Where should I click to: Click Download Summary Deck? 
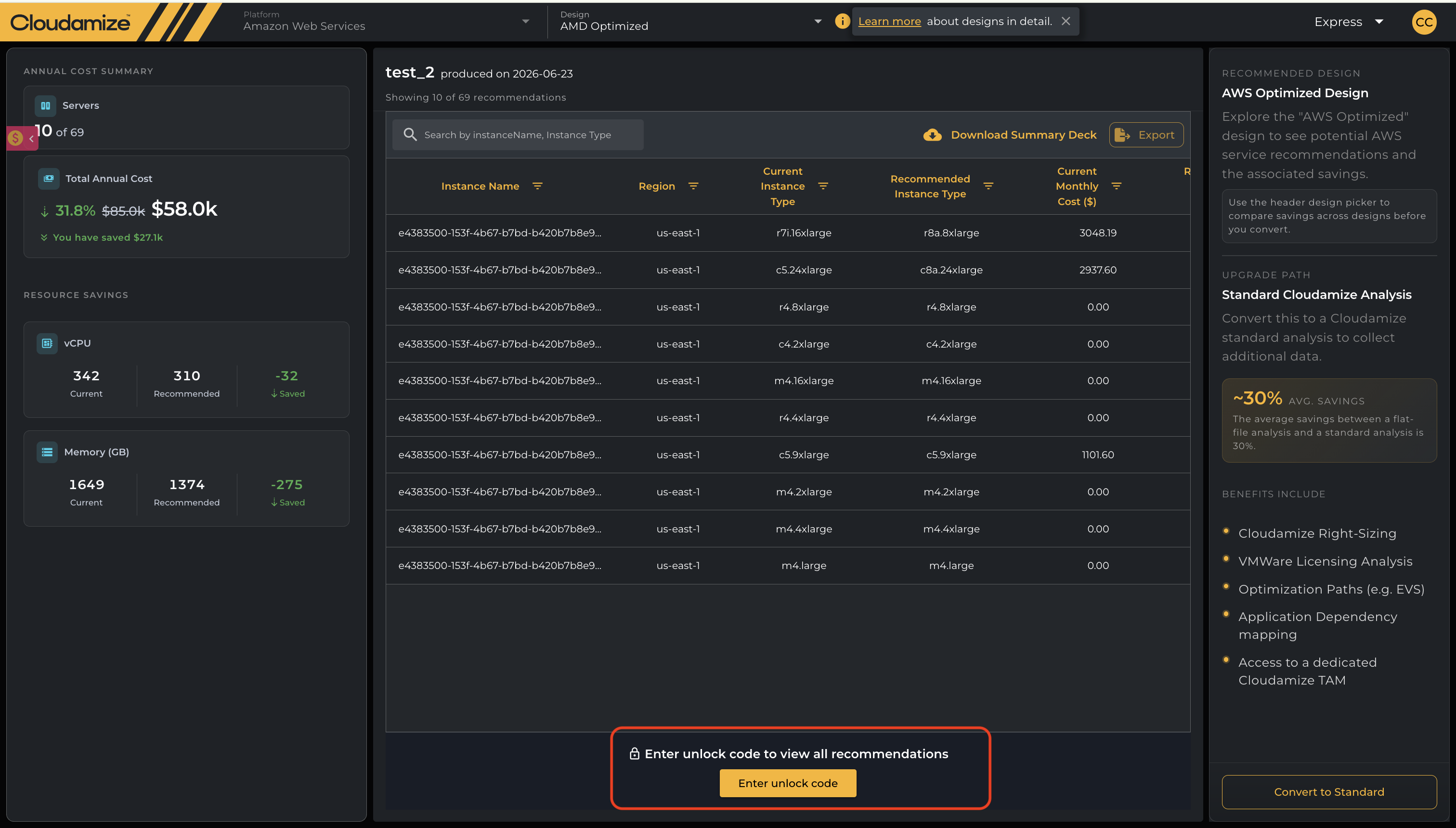click(1010, 135)
